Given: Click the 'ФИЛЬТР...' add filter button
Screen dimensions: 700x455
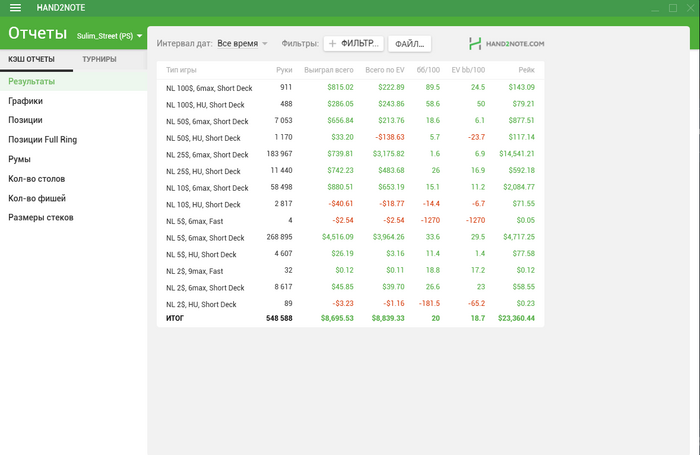Looking at the screenshot, I should 354,43.
